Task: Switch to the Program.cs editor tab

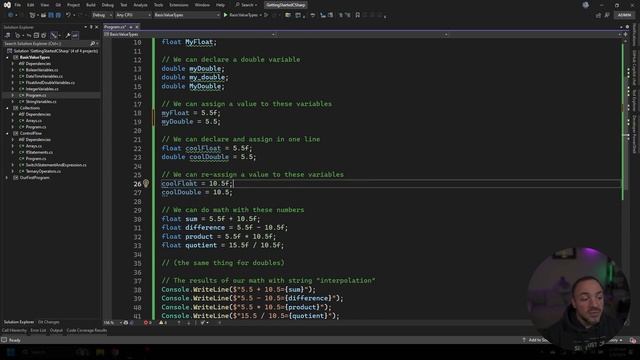Action: pos(115,27)
